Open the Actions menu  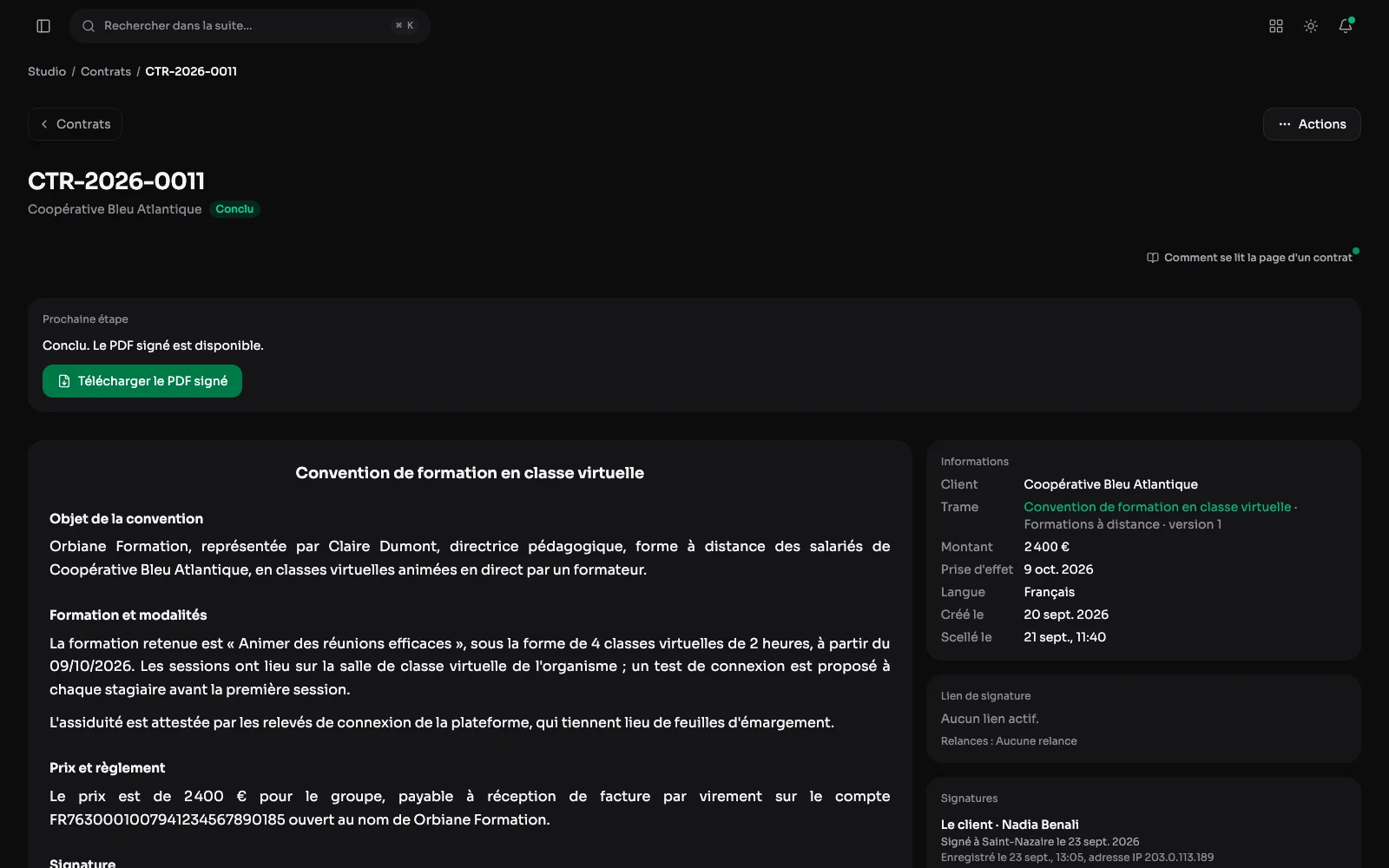pyautogui.click(x=1312, y=124)
